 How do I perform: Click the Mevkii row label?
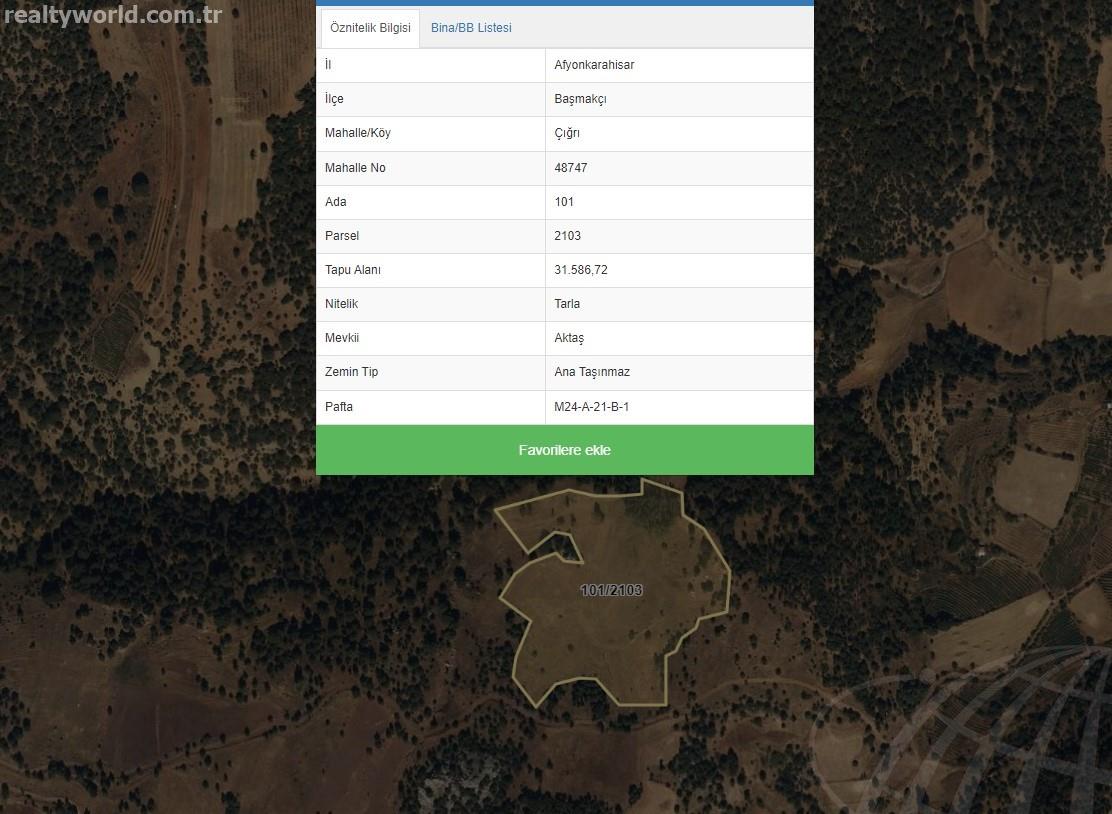point(342,338)
